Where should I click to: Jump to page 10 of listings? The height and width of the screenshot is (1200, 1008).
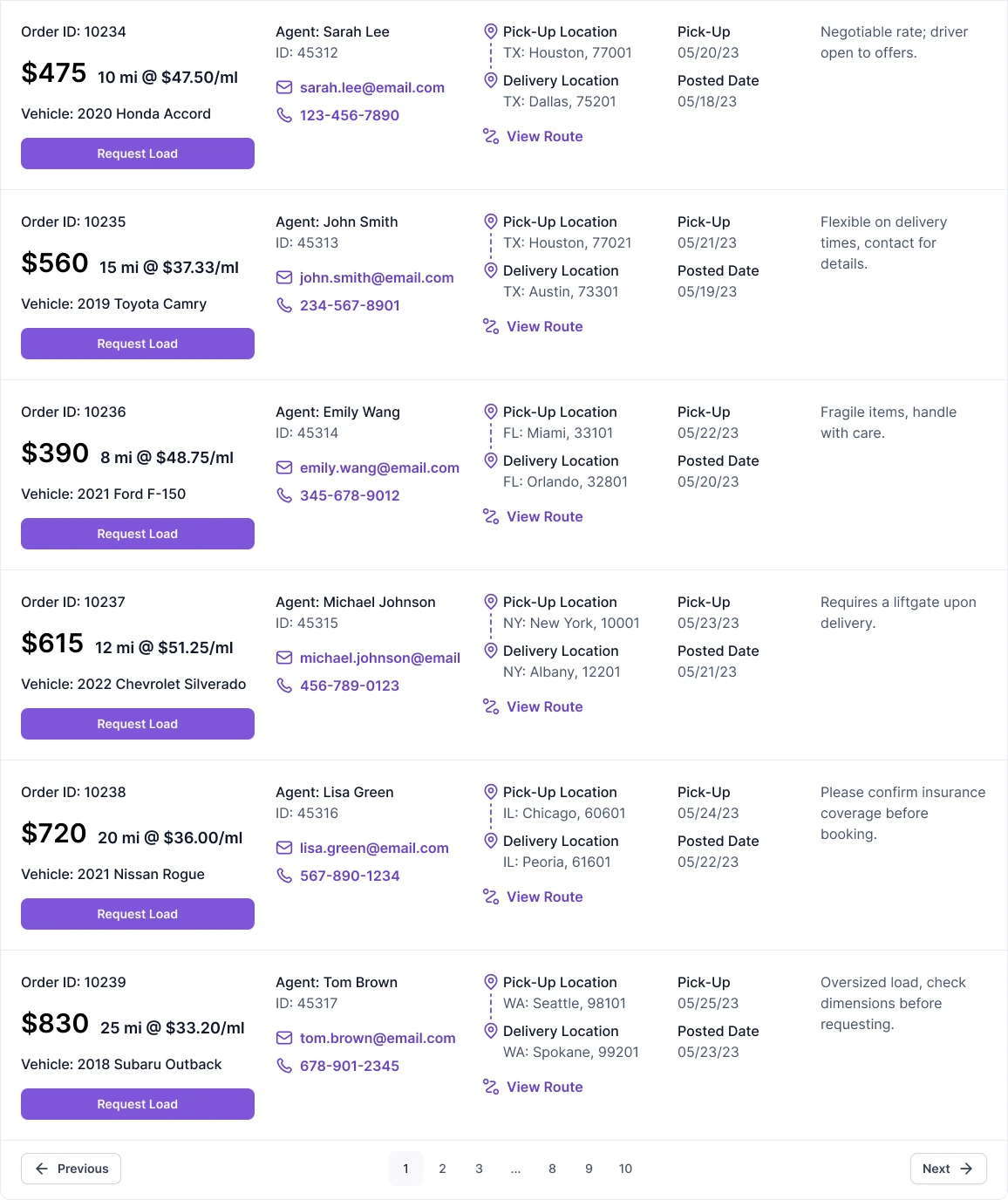(x=625, y=1169)
